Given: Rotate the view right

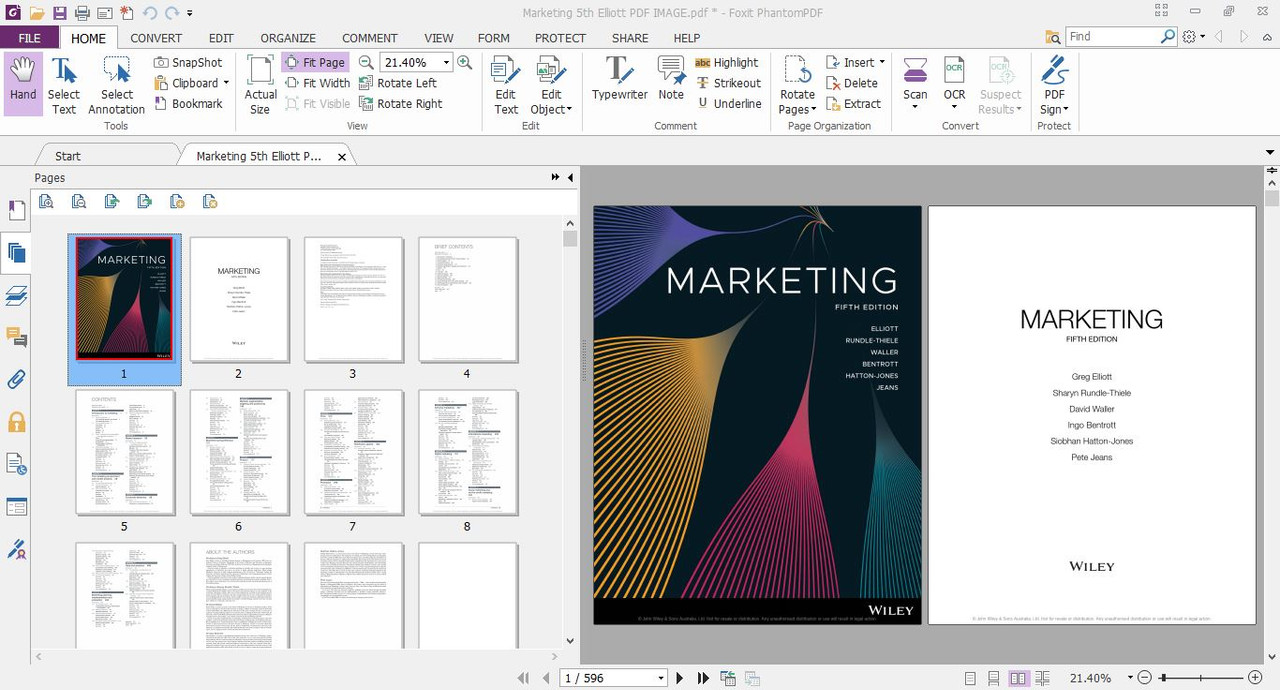Looking at the screenshot, I should pyautogui.click(x=400, y=103).
